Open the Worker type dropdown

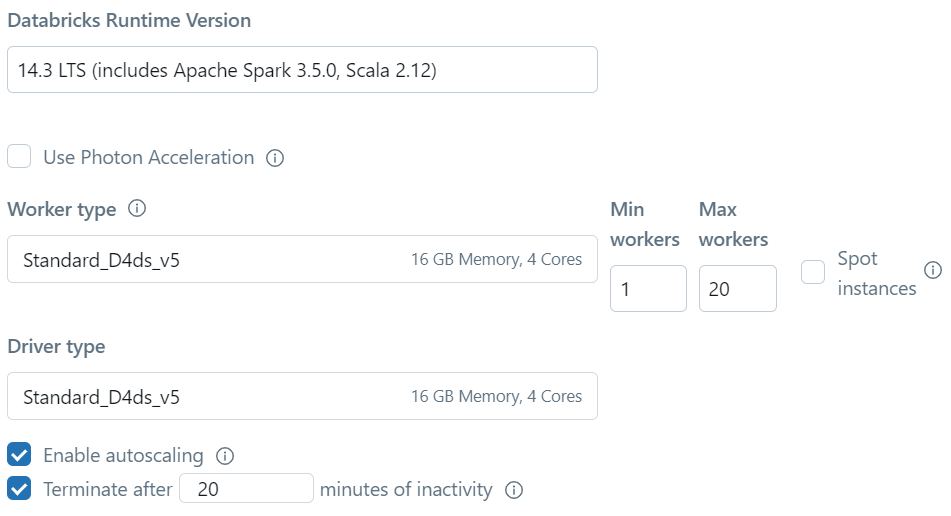click(x=302, y=259)
